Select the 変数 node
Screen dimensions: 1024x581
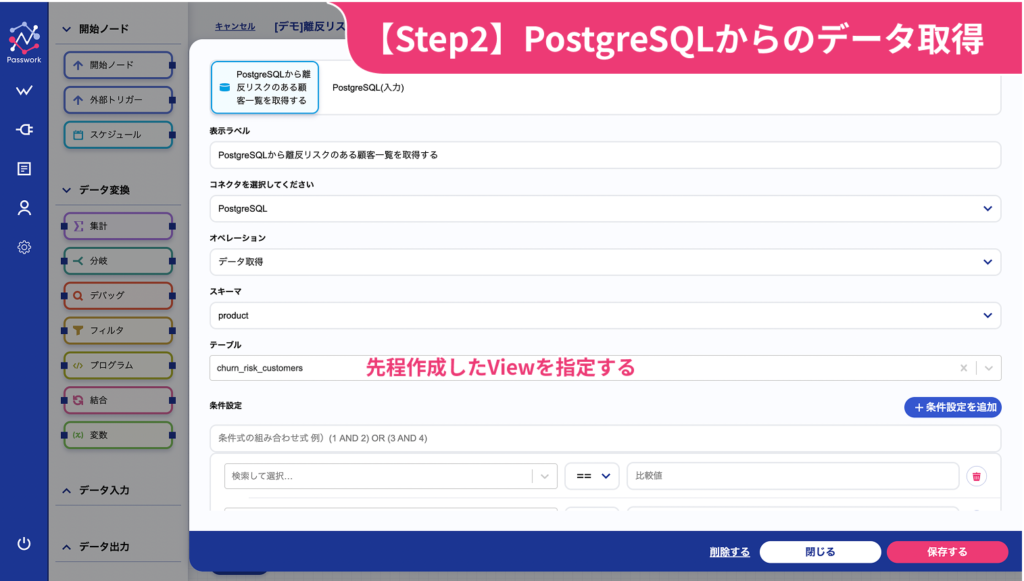(118, 435)
